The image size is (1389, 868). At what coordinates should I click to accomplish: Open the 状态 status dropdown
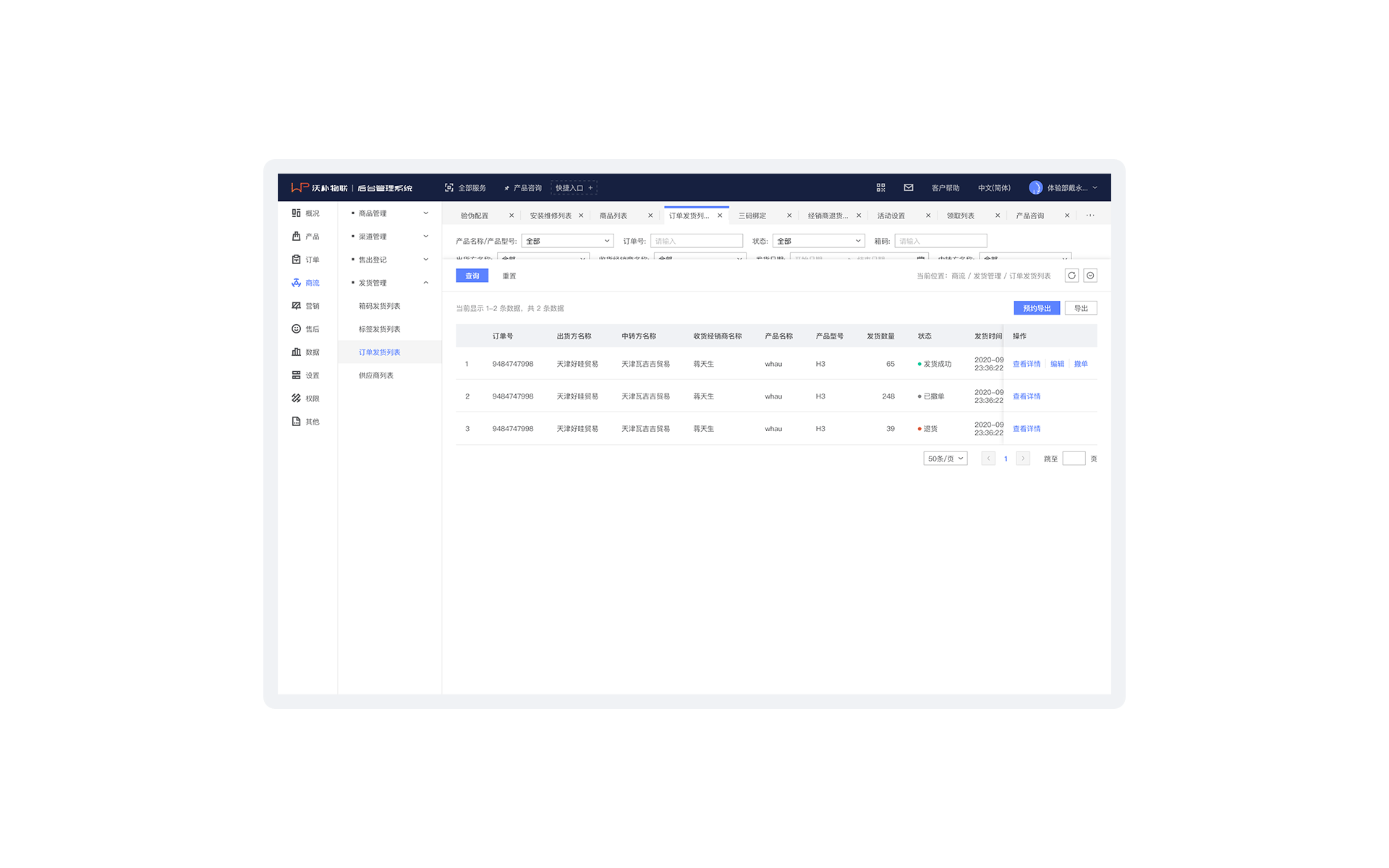(818, 241)
